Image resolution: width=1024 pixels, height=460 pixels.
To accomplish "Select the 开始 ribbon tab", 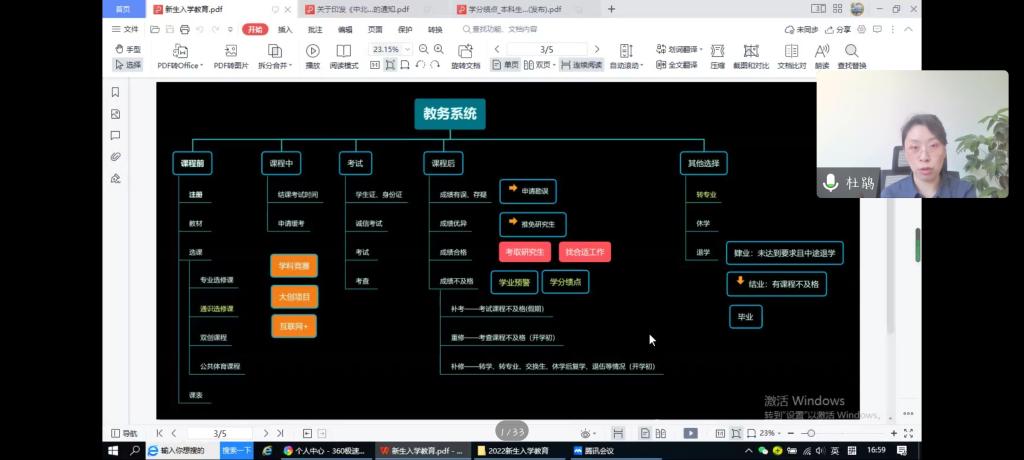I will (x=255, y=29).
